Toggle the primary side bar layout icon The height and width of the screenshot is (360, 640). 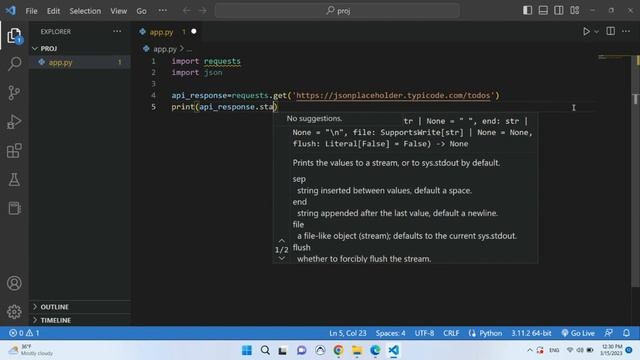pyautogui.click(x=527, y=10)
